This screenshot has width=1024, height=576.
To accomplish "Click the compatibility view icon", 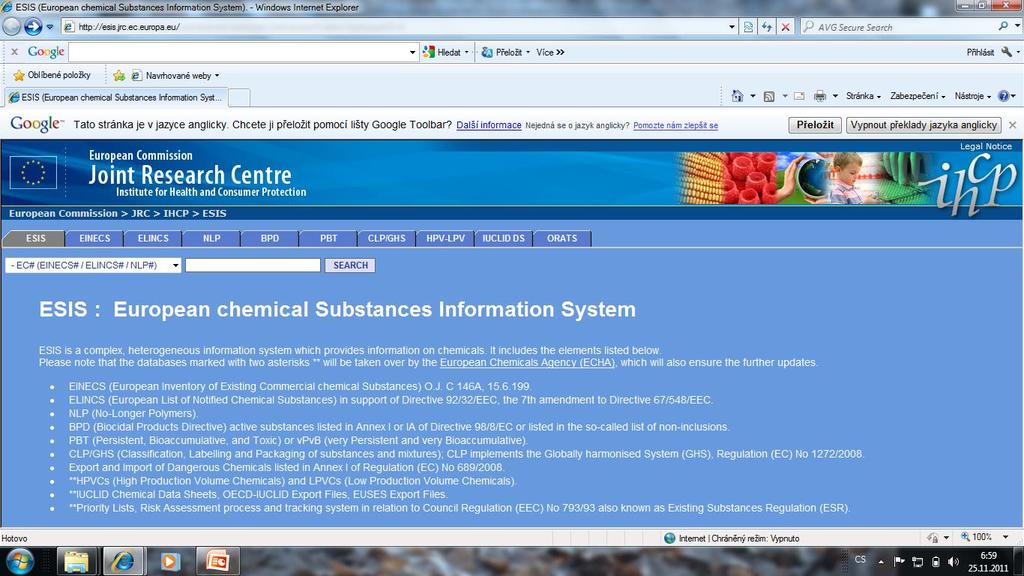I will tap(748, 27).
